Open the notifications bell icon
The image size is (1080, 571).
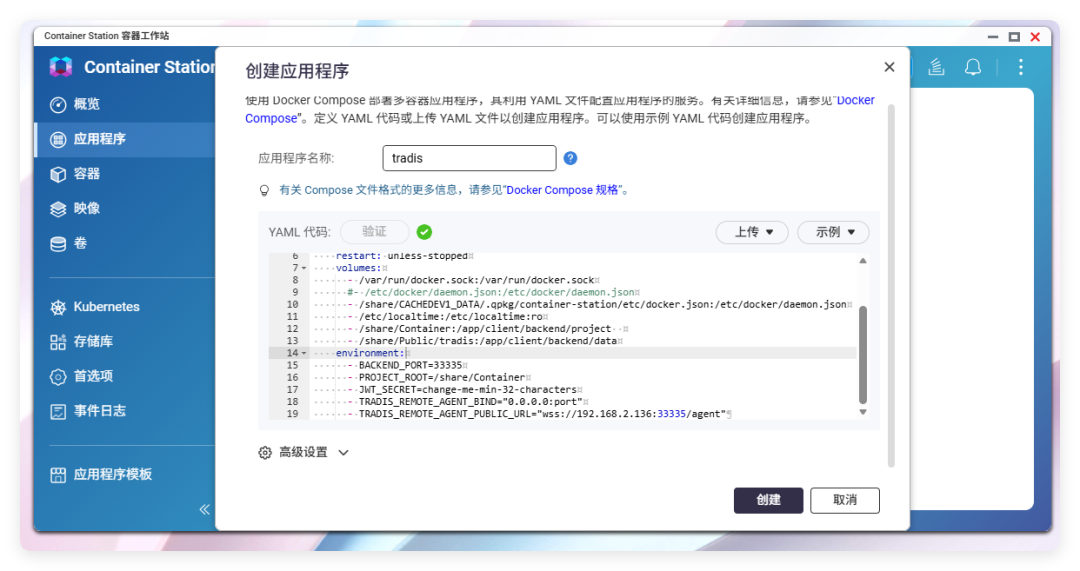coord(973,67)
